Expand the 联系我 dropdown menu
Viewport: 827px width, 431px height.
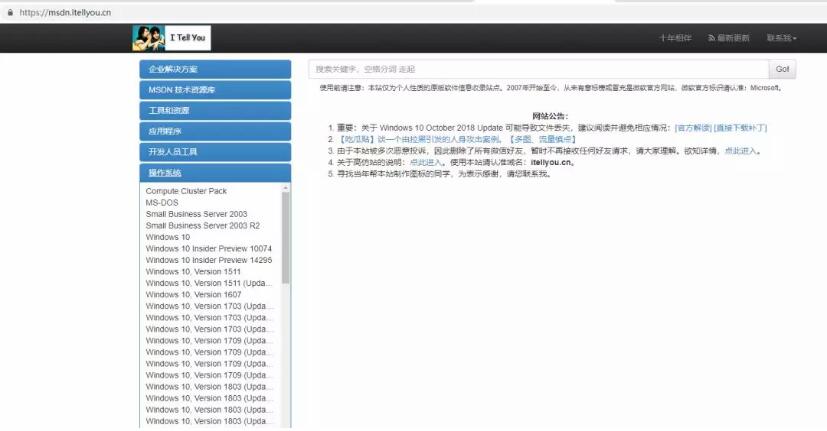point(781,38)
